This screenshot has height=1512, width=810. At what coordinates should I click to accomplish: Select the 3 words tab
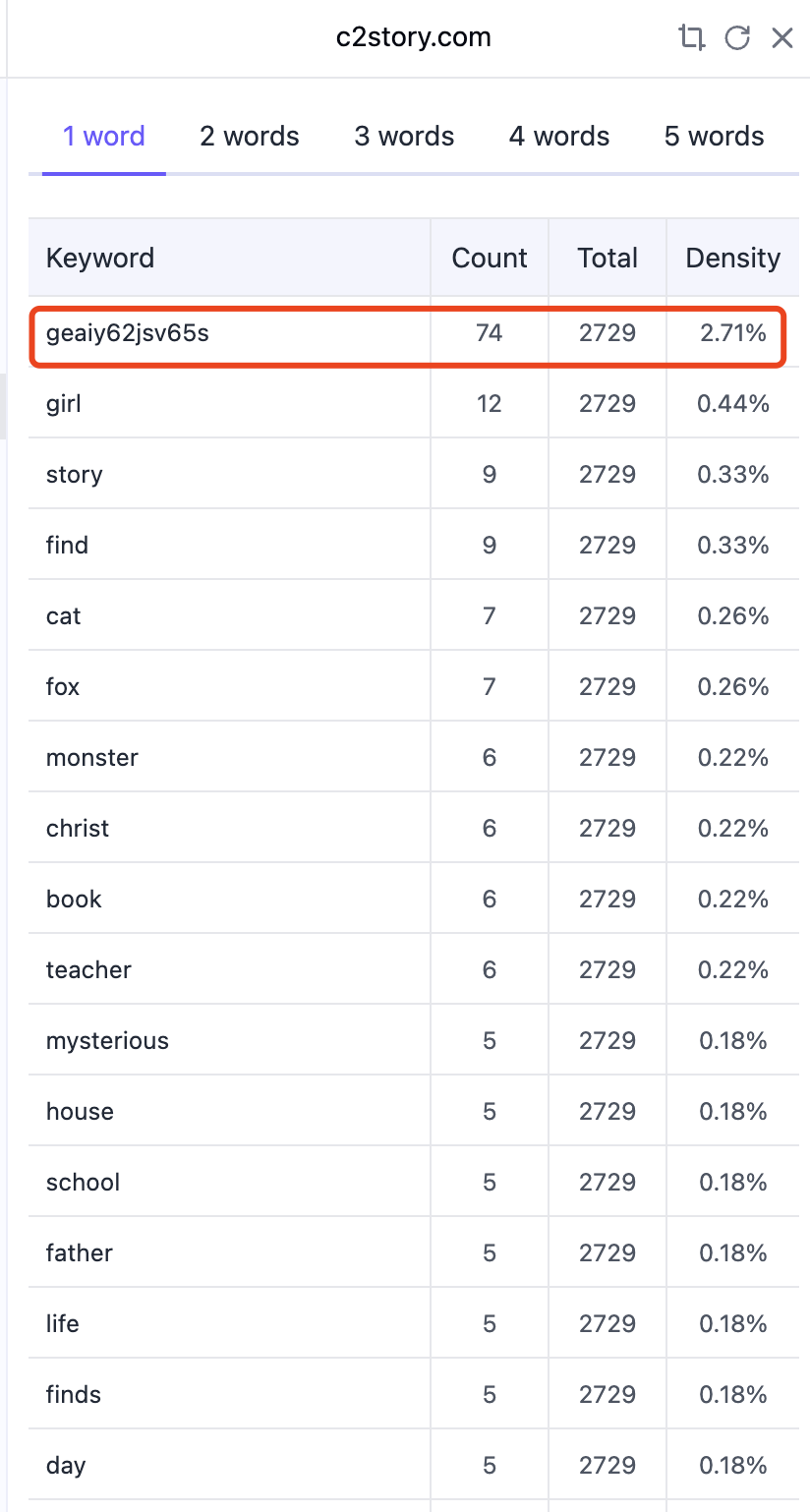(x=404, y=136)
